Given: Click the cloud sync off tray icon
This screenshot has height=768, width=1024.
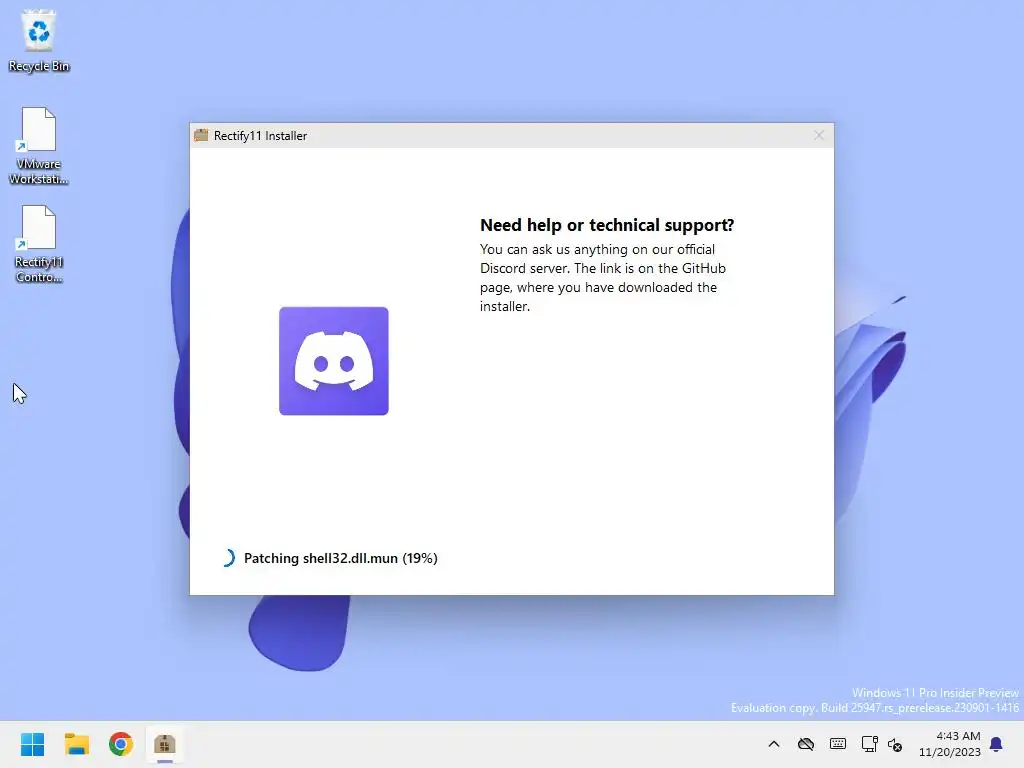Looking at the screenshot, I should pos(806,744).
